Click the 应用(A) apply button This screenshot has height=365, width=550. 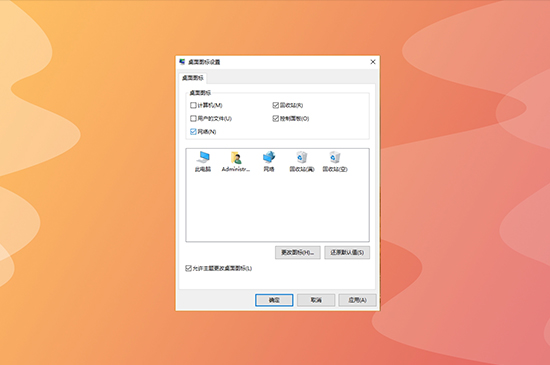coord(357,300)
